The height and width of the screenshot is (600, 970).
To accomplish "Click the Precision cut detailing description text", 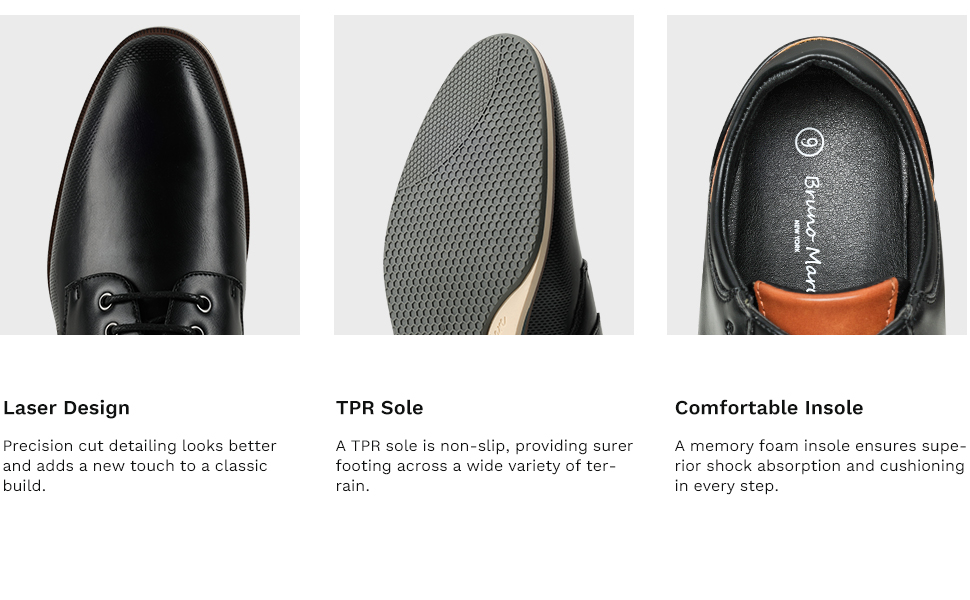I will [x=139, y=466].
